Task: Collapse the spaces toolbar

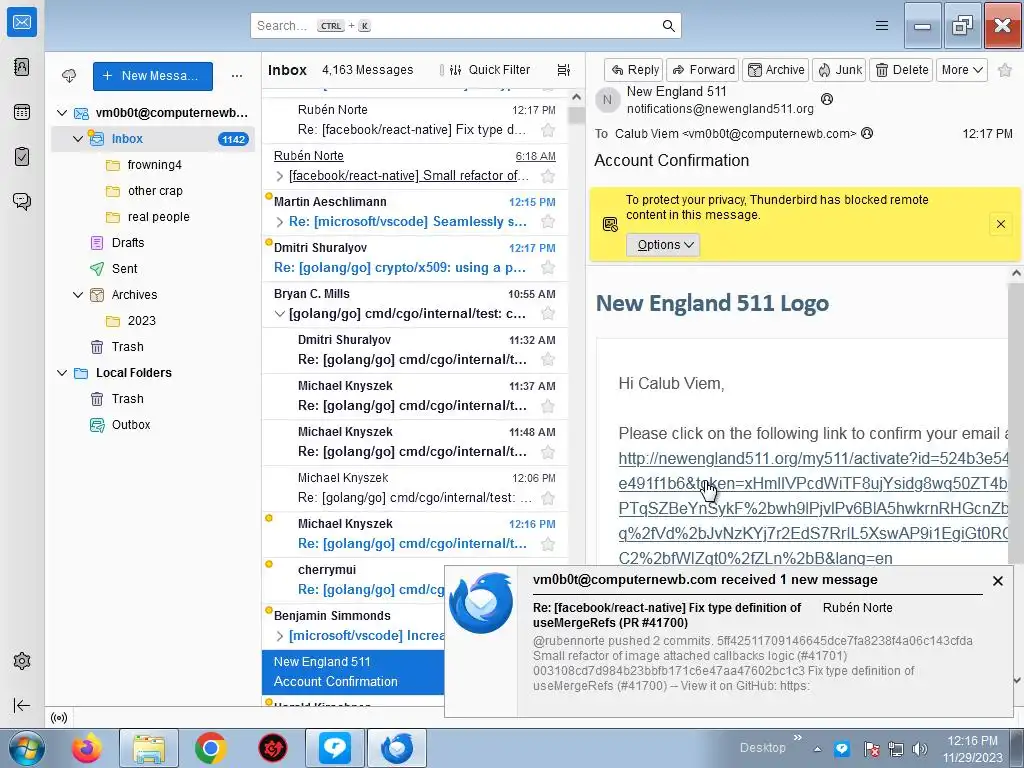Action: point(22,705)
